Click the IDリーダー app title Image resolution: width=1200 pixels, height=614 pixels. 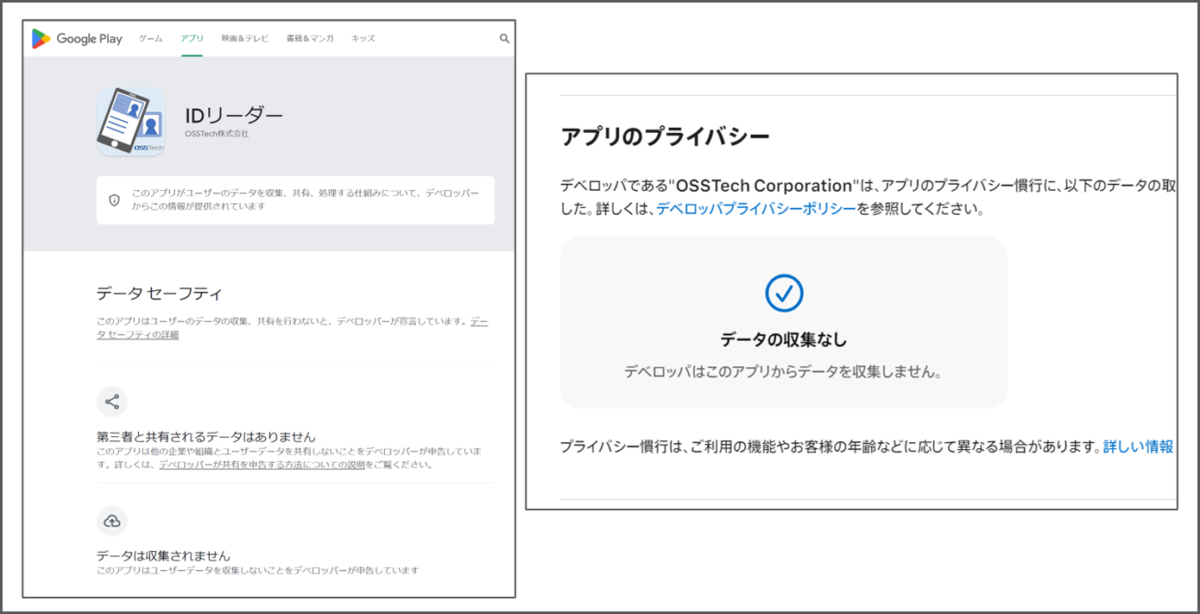(x=234, y=114)
